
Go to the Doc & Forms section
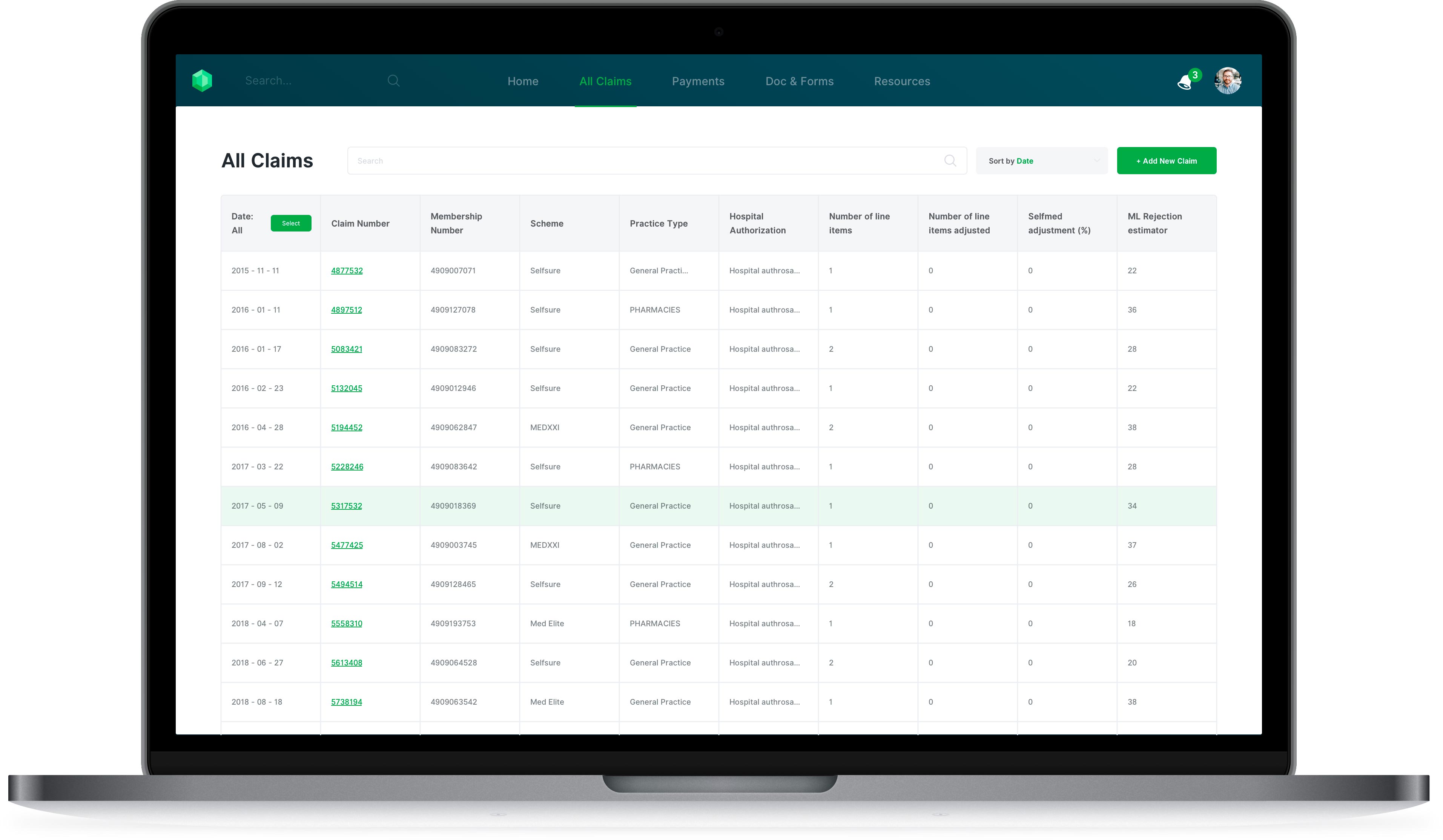799,81
